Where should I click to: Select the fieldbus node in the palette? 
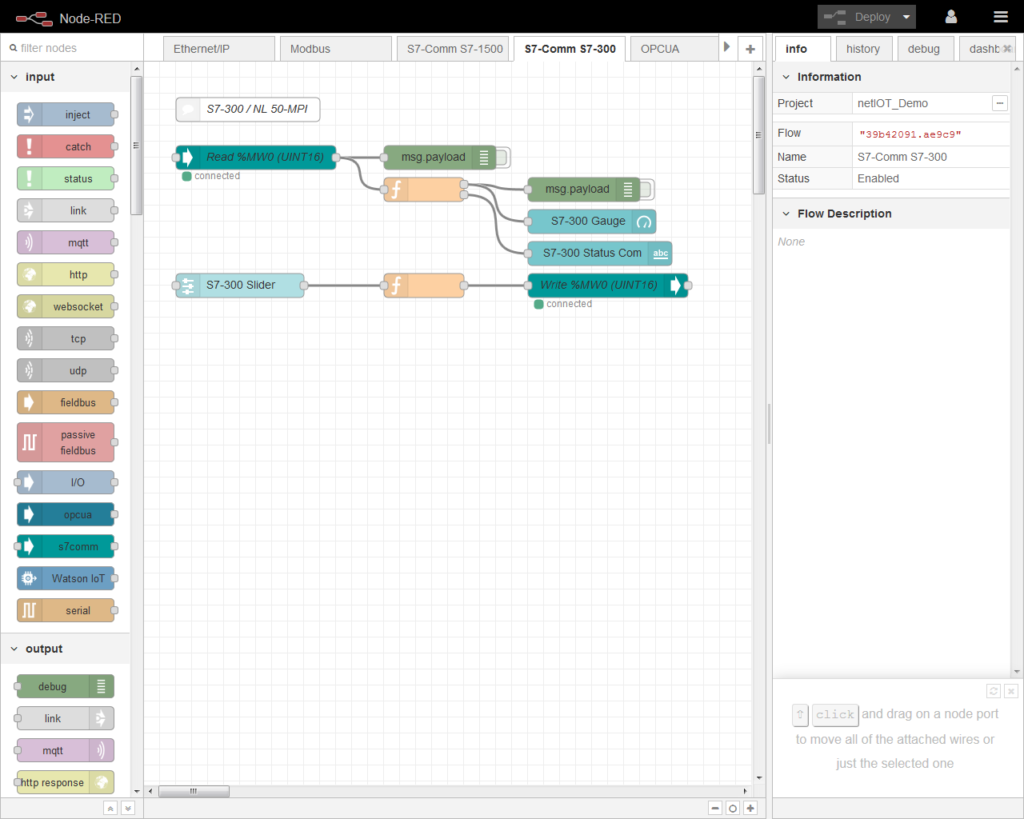[66, 402]
